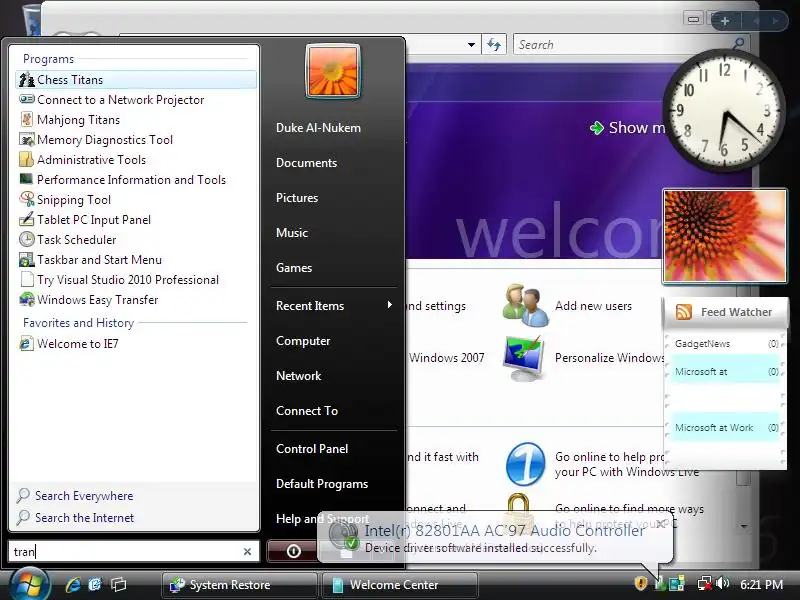Open Welcome to IE7 favorite
800x600 pixels.
tap(136, 343)
